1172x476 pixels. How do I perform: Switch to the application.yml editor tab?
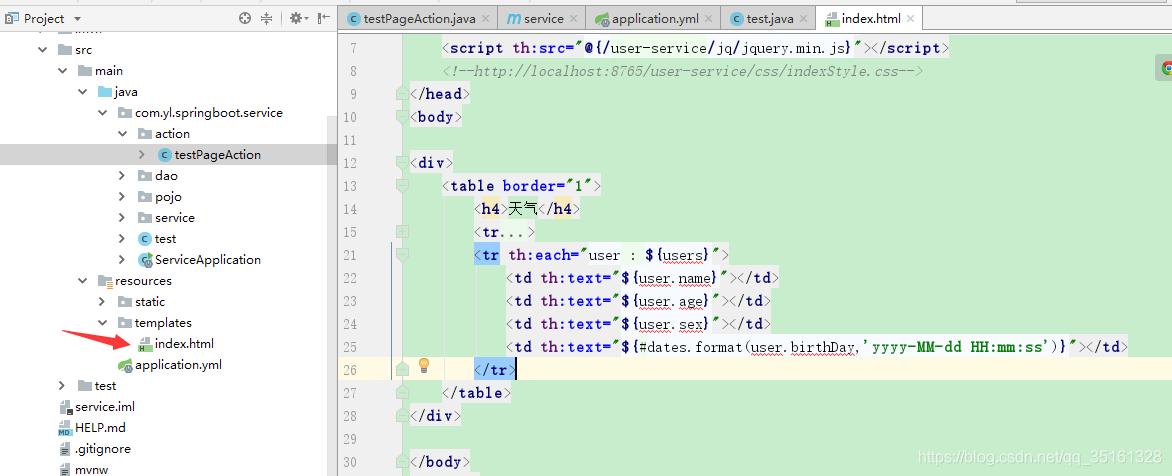(x=654, y=18)
